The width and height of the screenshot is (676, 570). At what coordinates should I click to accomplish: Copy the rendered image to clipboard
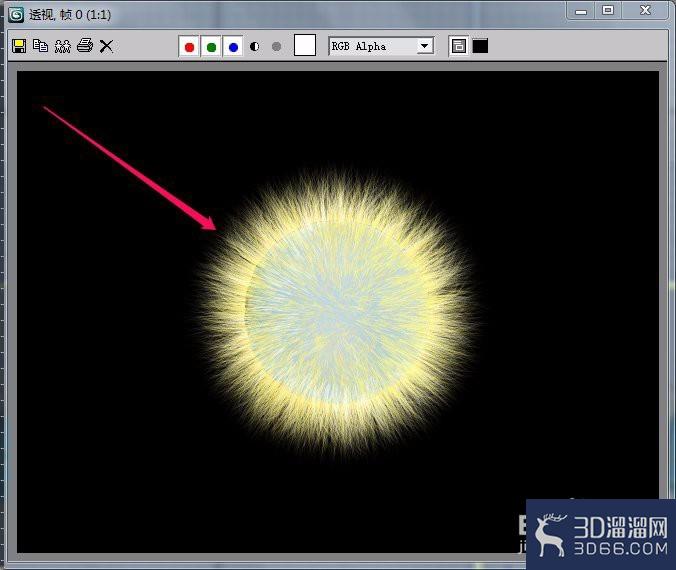(x=41, y=46)
